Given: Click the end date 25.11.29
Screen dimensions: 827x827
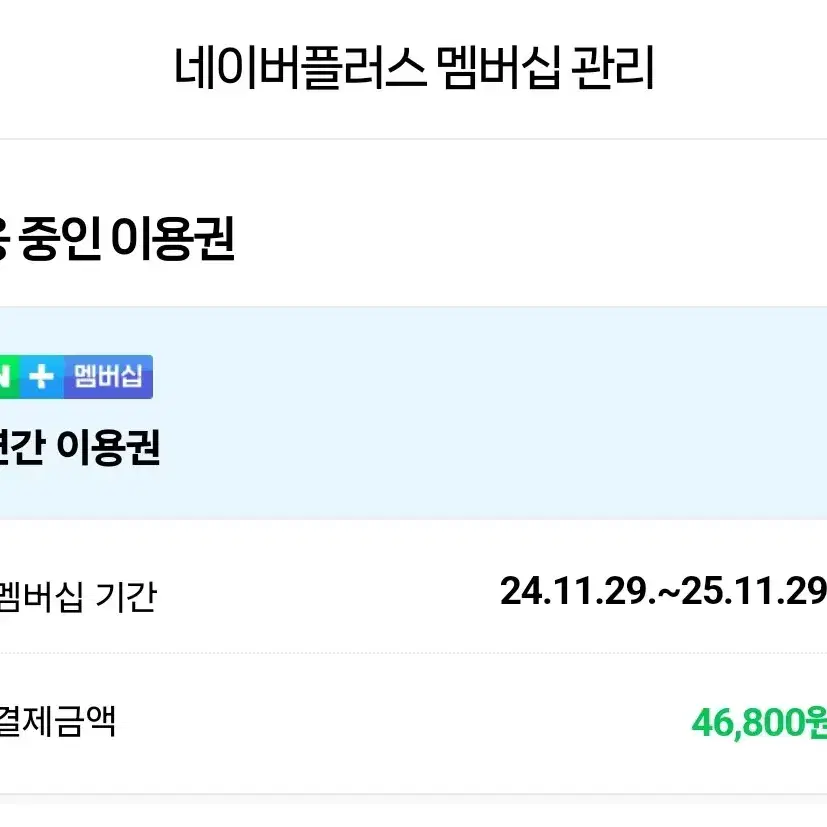Looking at the screenshot, I should tap(754, 591).
